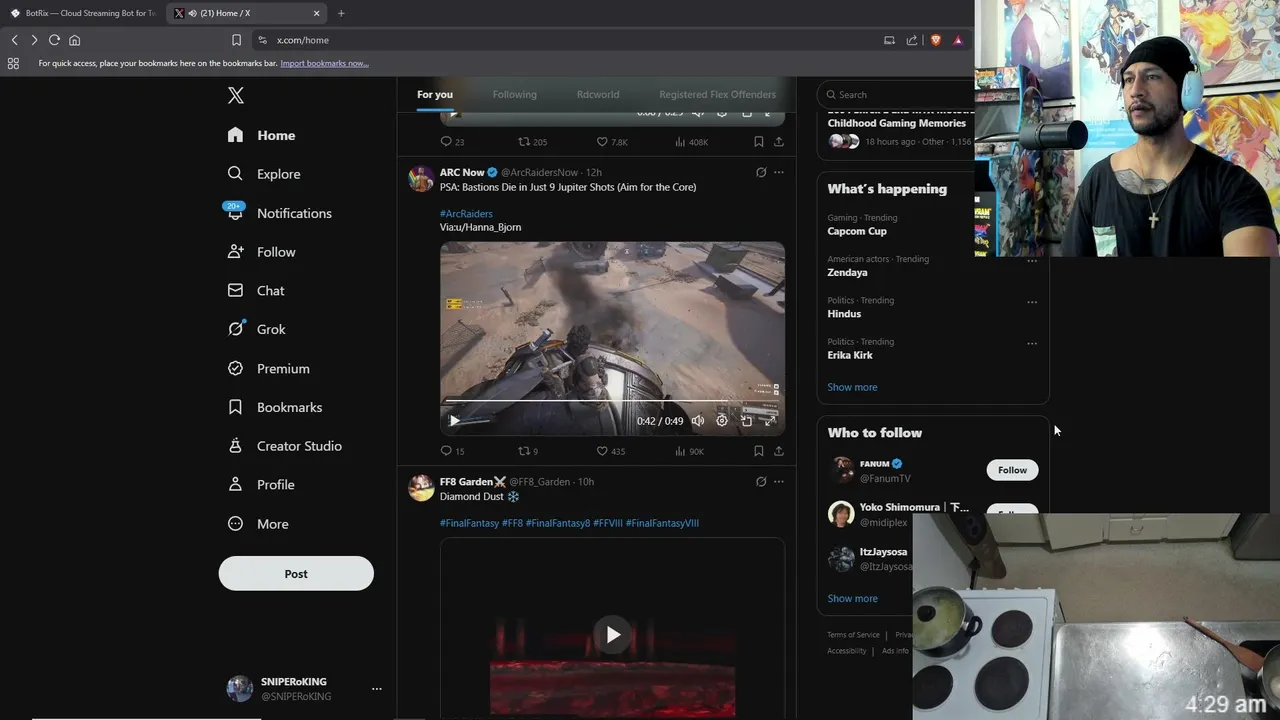Click Import bookmarks now link

[324, 63]
